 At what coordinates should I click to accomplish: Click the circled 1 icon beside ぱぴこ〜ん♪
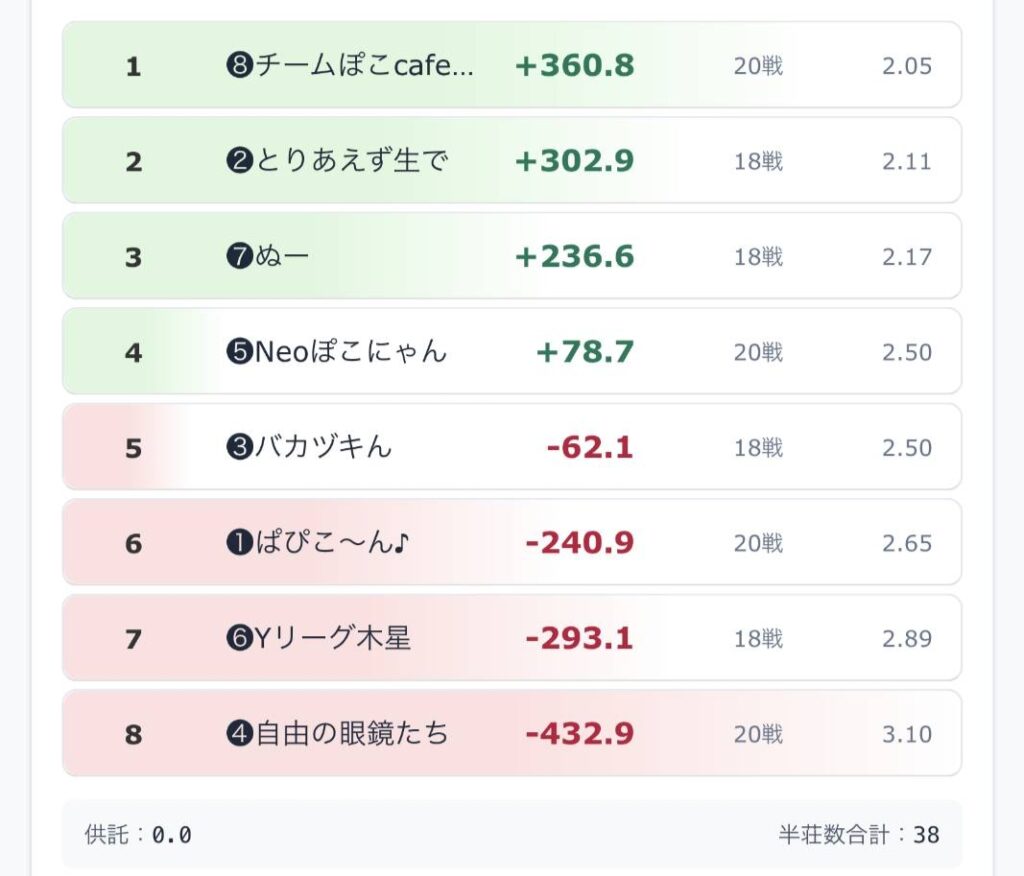click(238, 543)
